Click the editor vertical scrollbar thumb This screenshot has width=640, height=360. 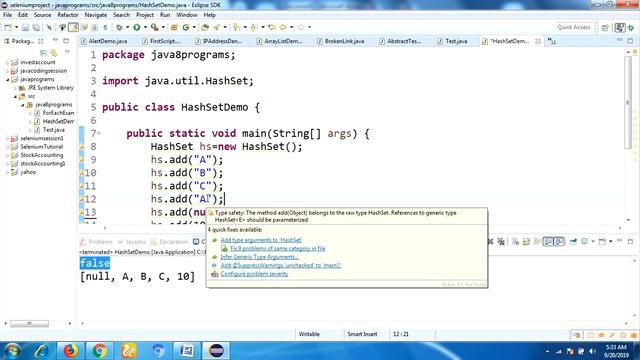[627, 102]
